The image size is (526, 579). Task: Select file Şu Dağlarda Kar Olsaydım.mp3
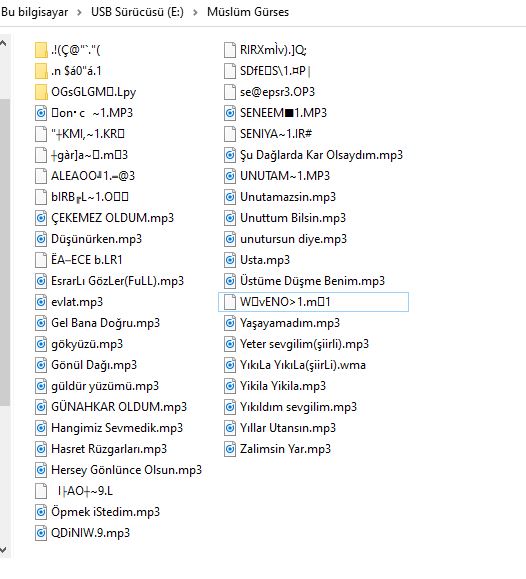pyautogui.click(x=313, y=155)
